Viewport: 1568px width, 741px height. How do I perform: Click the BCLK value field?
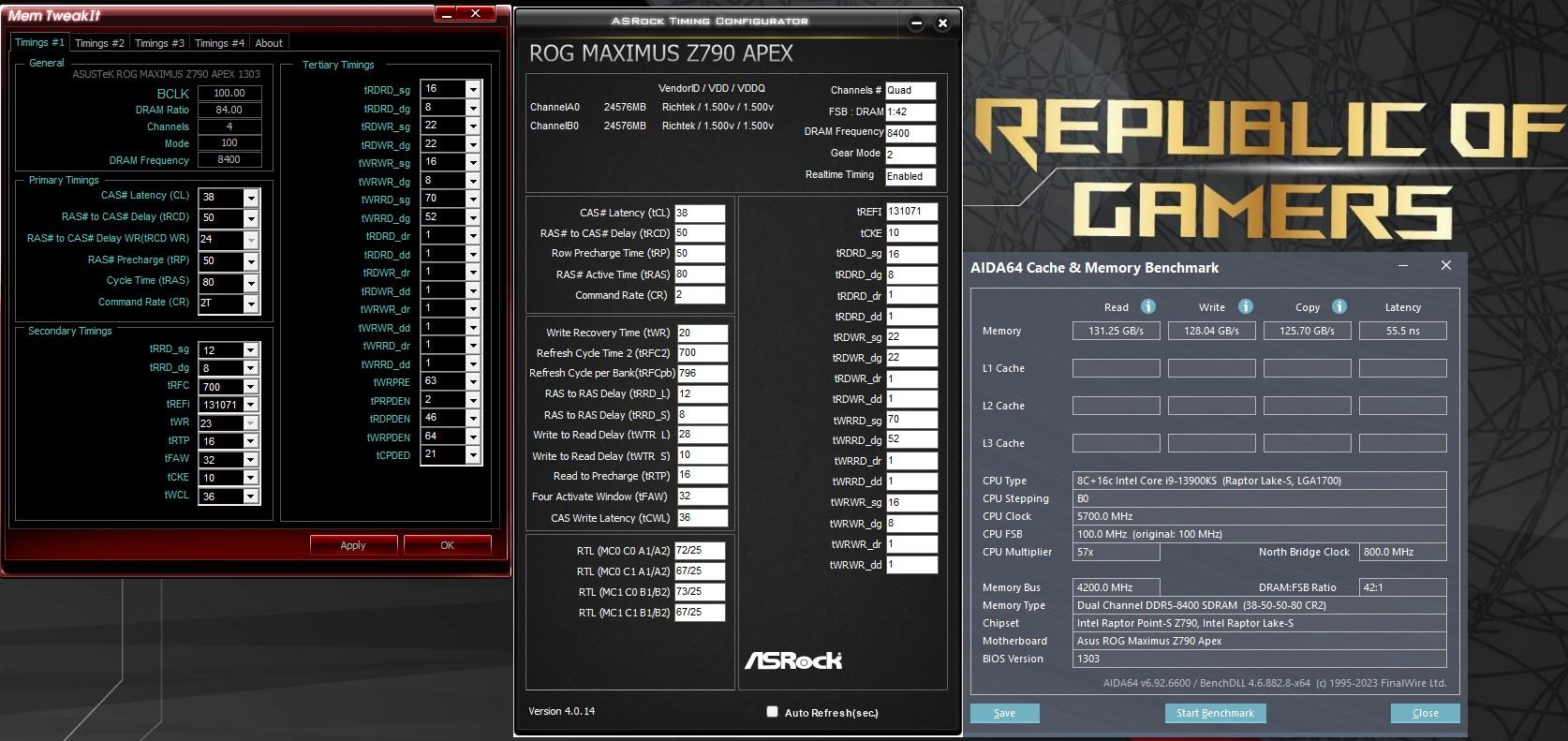229,93
